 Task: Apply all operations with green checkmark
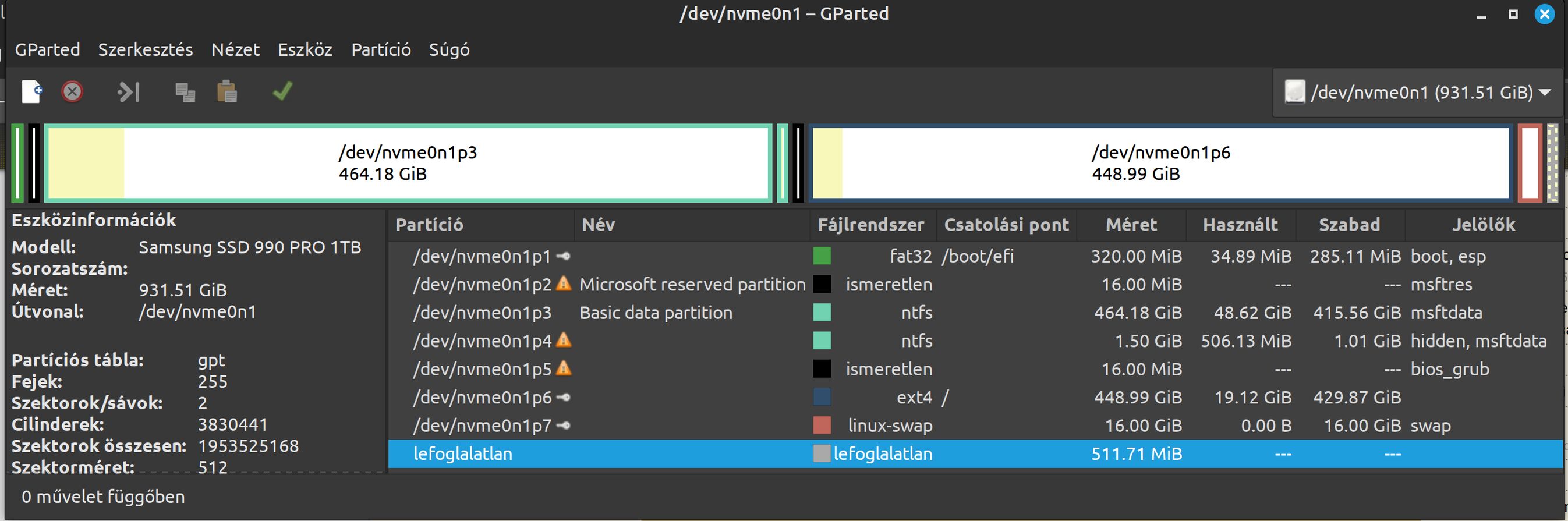click(282, 91)
